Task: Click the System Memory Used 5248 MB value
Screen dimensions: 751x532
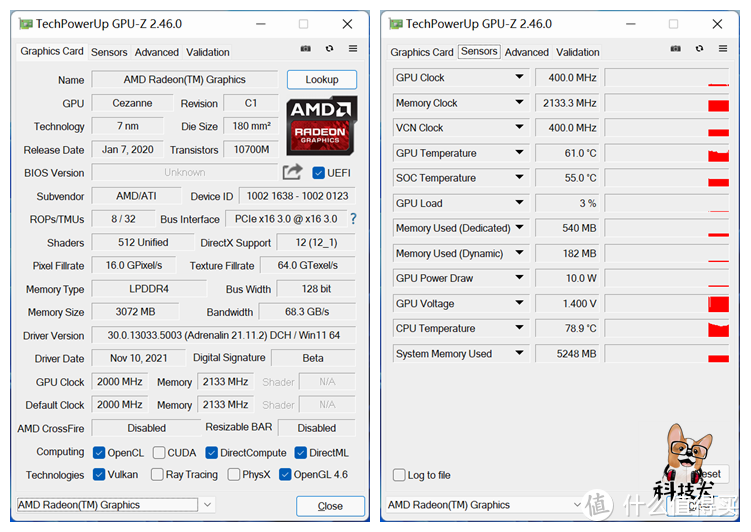Action: tap(567, 354)
